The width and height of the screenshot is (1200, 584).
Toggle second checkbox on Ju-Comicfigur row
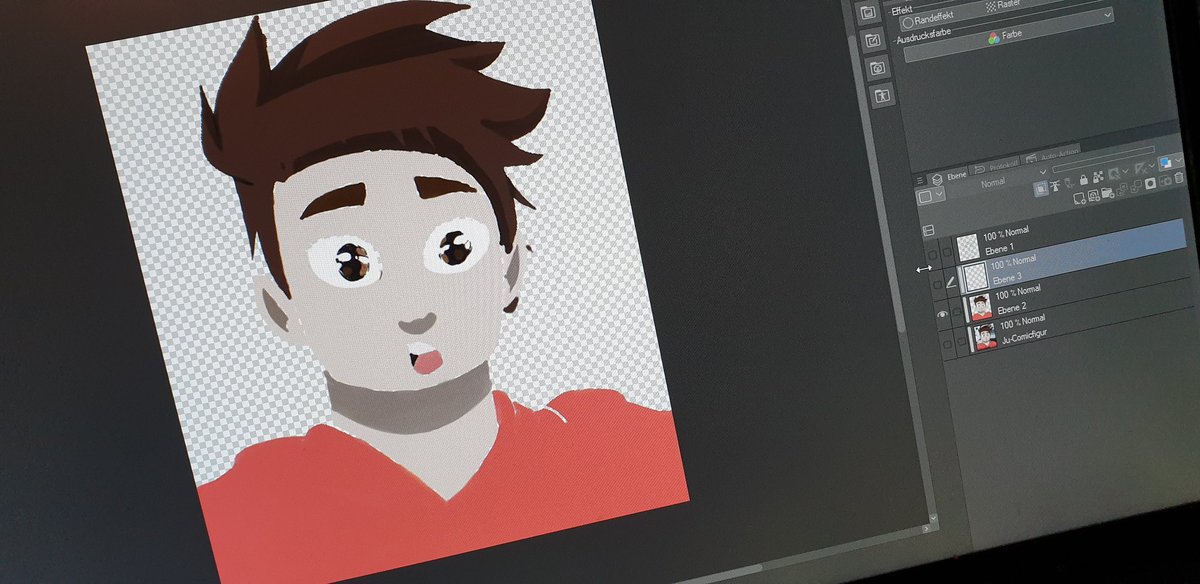point(962,341)
